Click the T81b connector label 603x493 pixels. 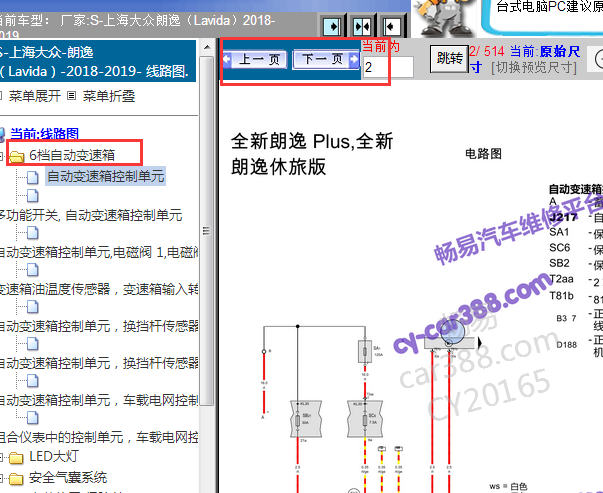point(561,295)
